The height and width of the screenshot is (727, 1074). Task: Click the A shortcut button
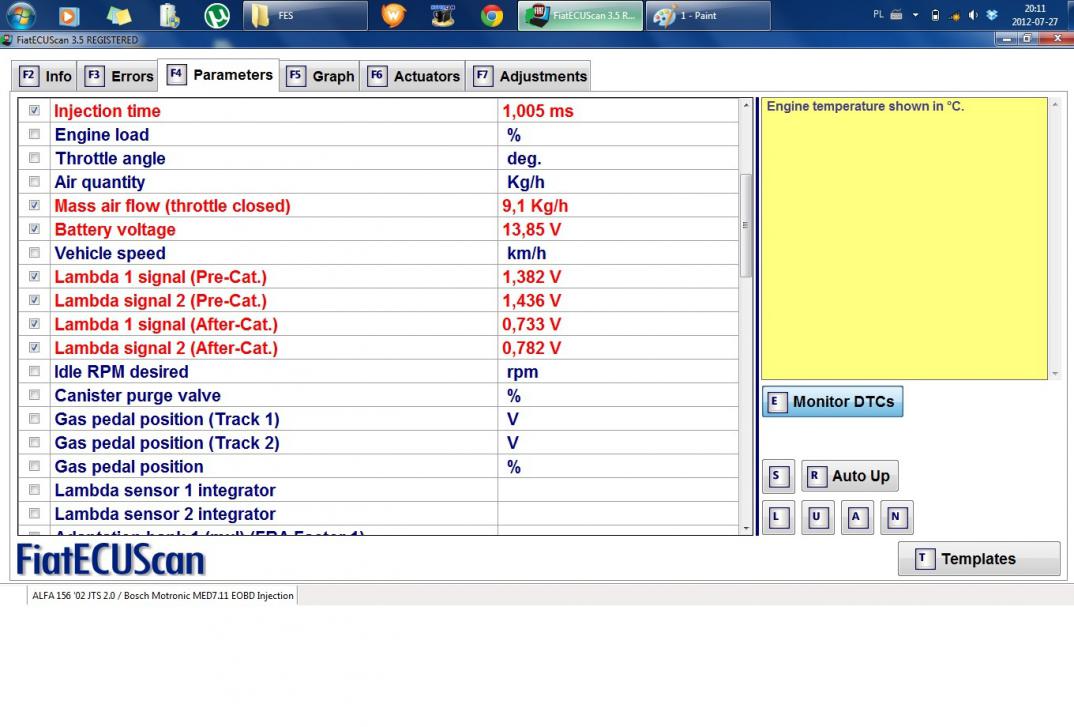(x=857, y=517)
